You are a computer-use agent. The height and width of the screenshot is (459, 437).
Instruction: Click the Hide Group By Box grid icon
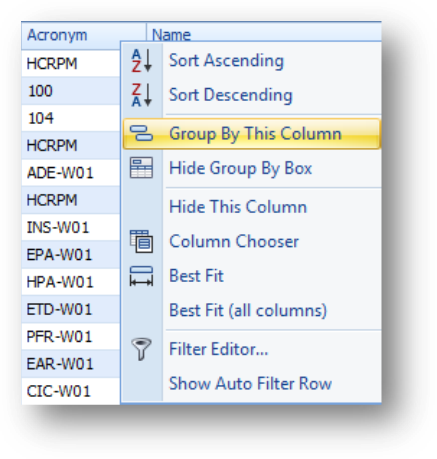[141, 168]
